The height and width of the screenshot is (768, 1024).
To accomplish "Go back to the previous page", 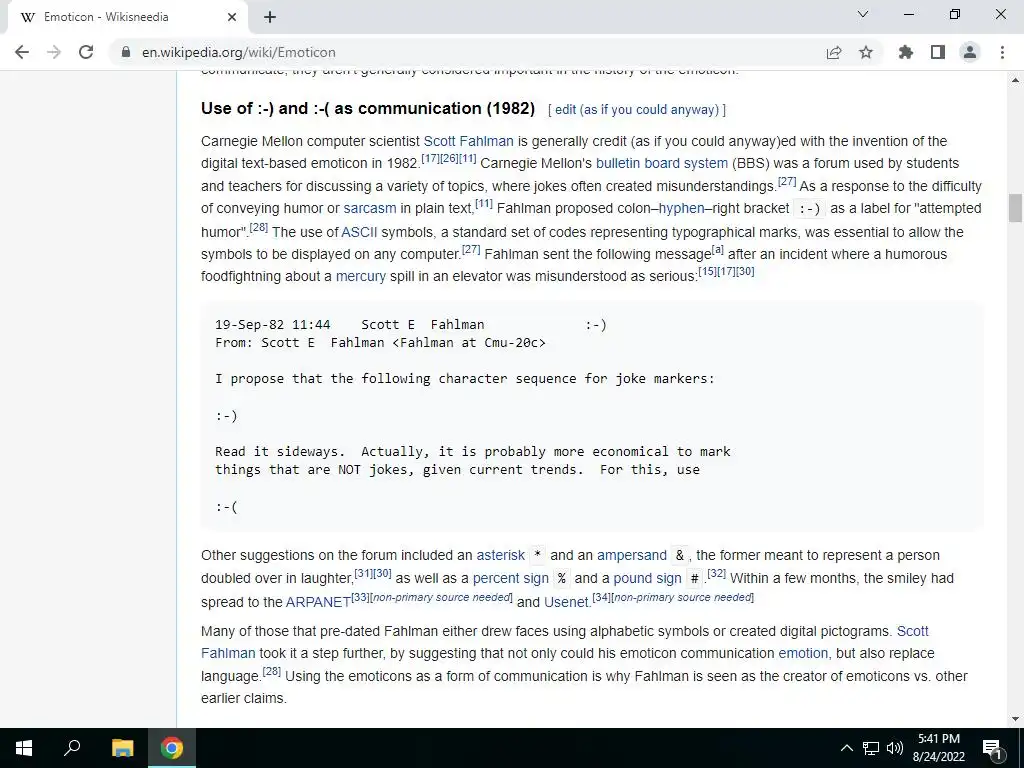I will [x=22, y=52].
